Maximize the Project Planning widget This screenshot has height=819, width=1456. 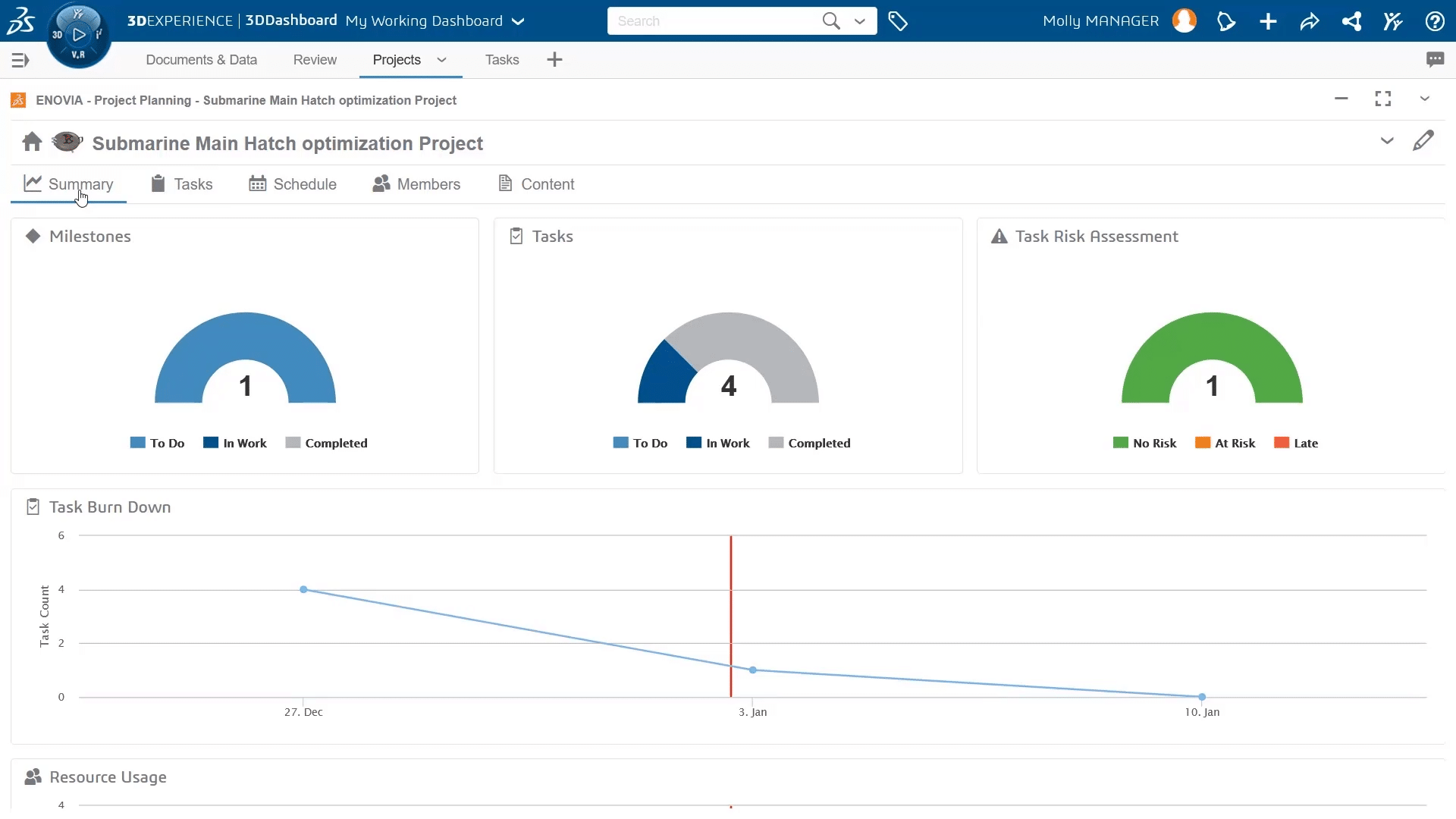coord(1383,99)
